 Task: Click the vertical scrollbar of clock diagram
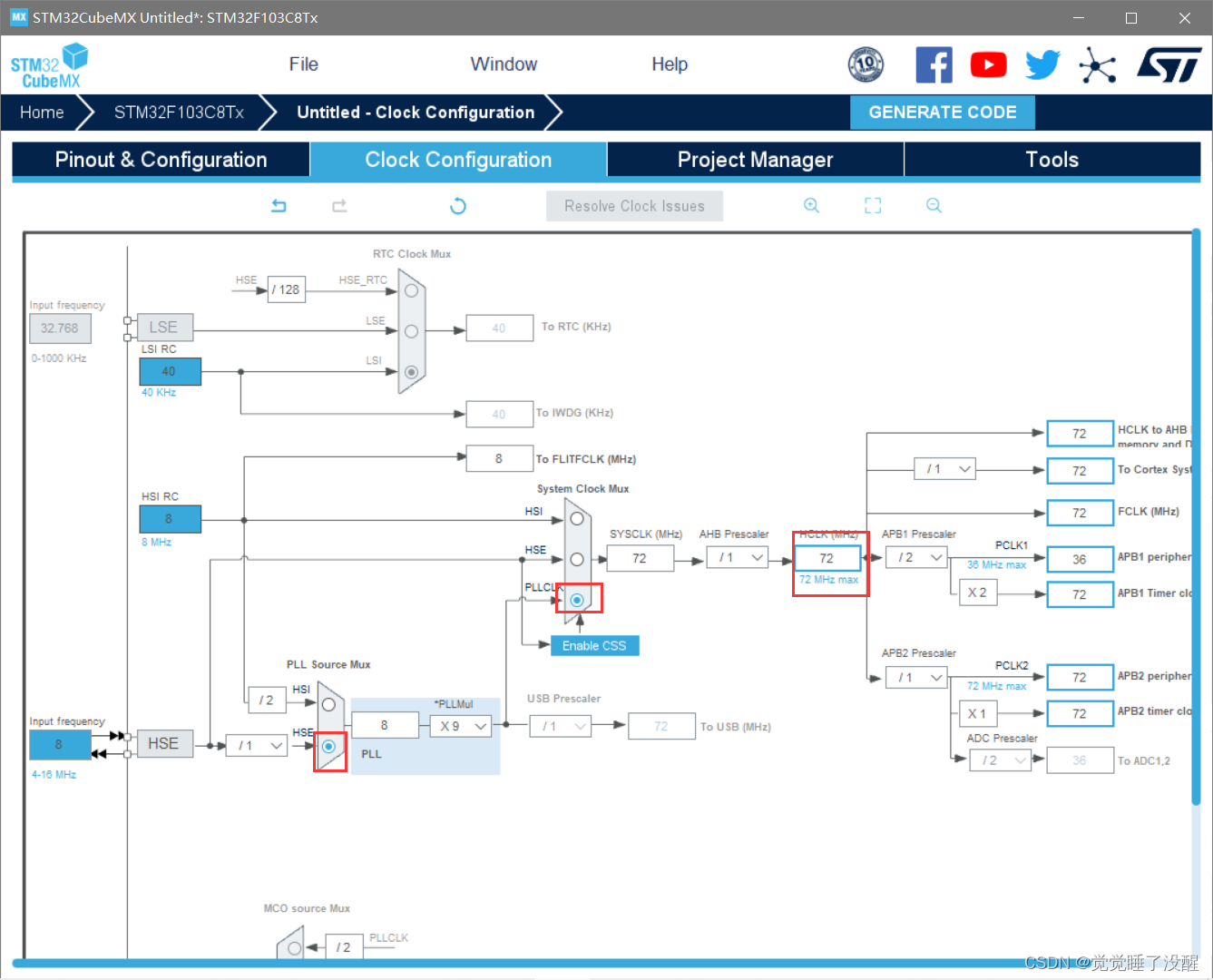1195,517
